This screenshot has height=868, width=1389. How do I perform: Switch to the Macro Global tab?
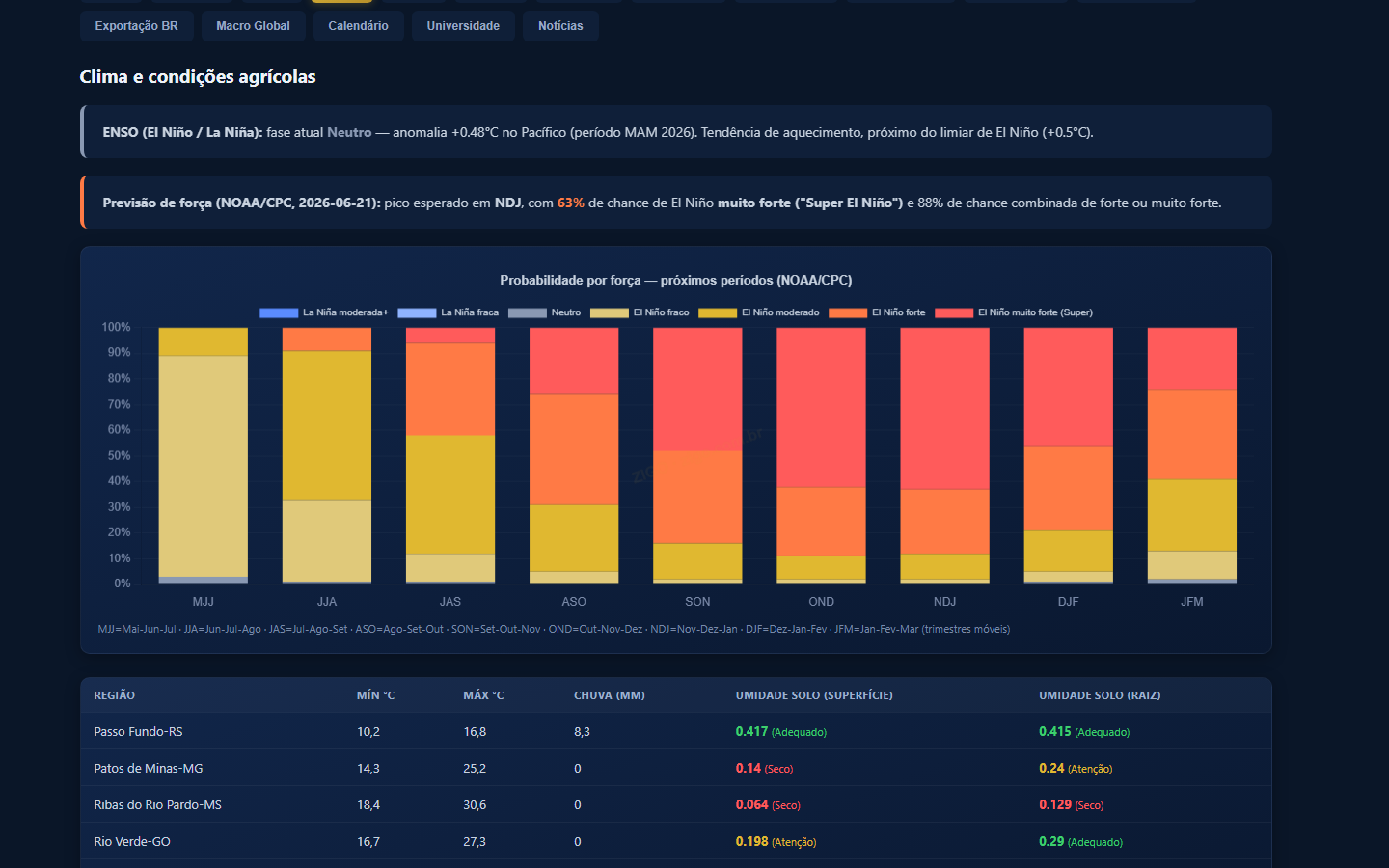(x=253, y=26)
